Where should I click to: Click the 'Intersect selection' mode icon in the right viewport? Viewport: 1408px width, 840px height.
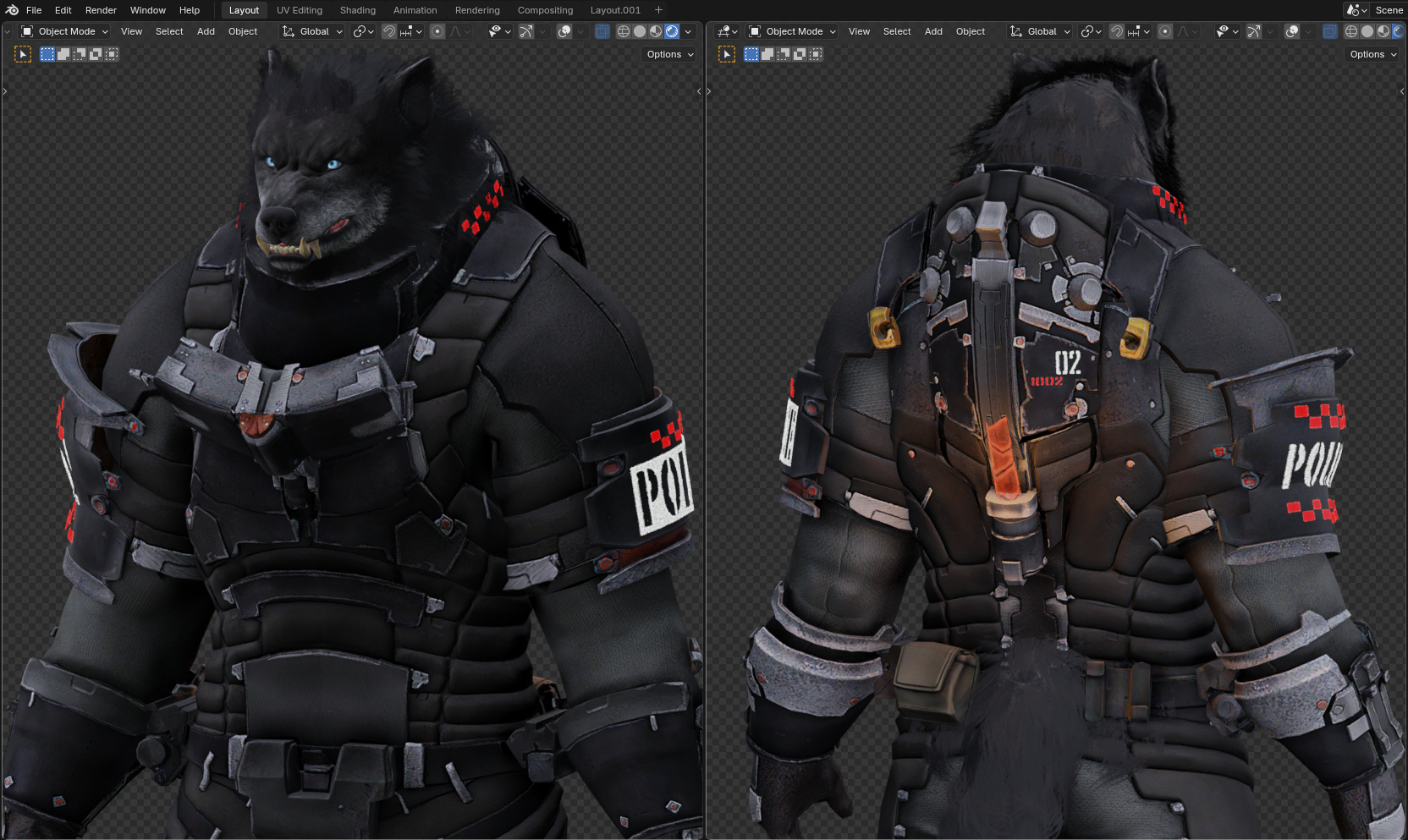point(816,54)
